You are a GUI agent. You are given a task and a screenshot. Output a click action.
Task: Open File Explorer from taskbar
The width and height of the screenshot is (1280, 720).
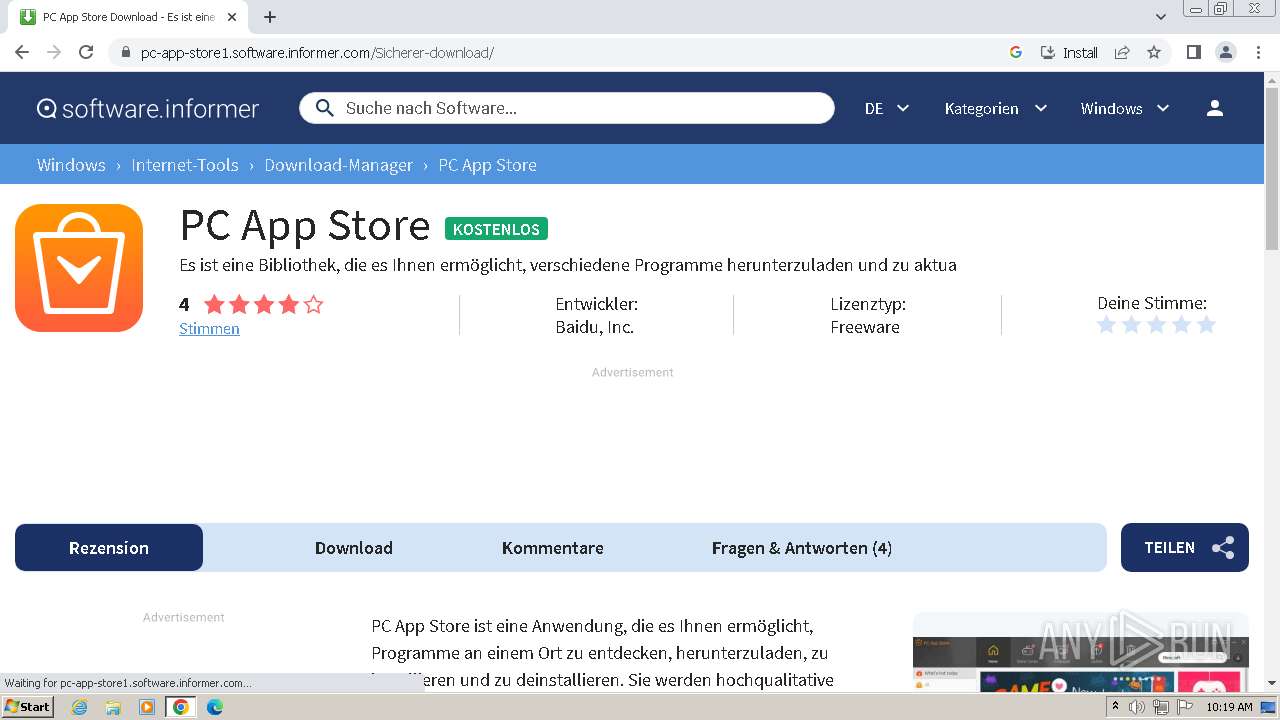(113, 707)
